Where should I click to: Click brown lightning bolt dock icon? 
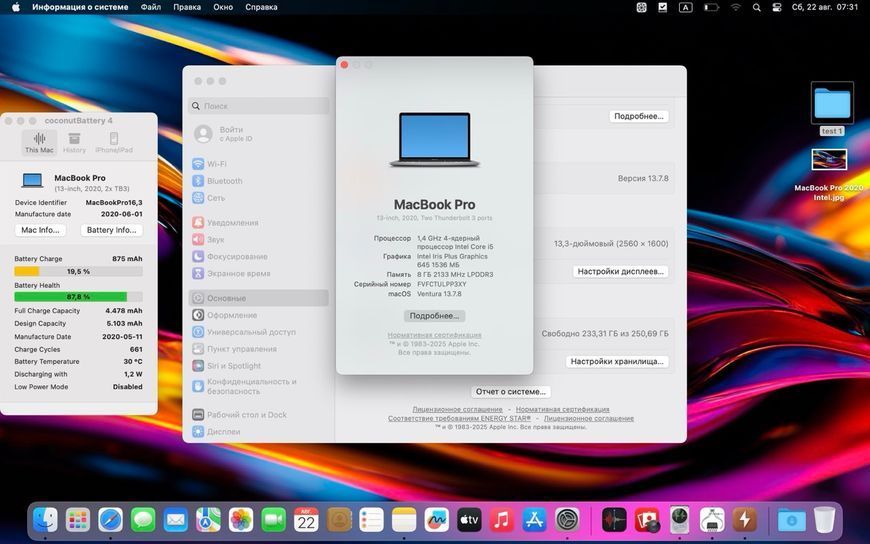(745, 520)
